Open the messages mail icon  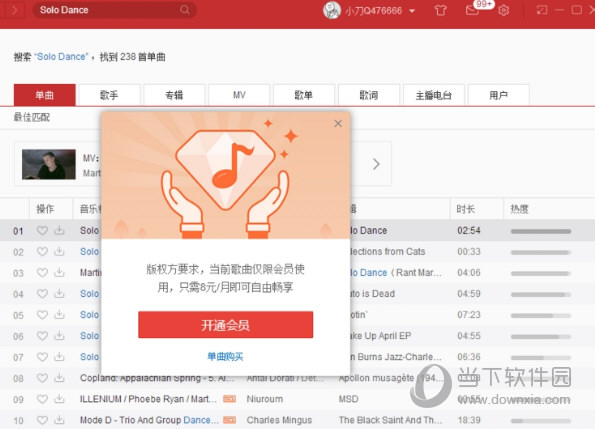[472, 10]
